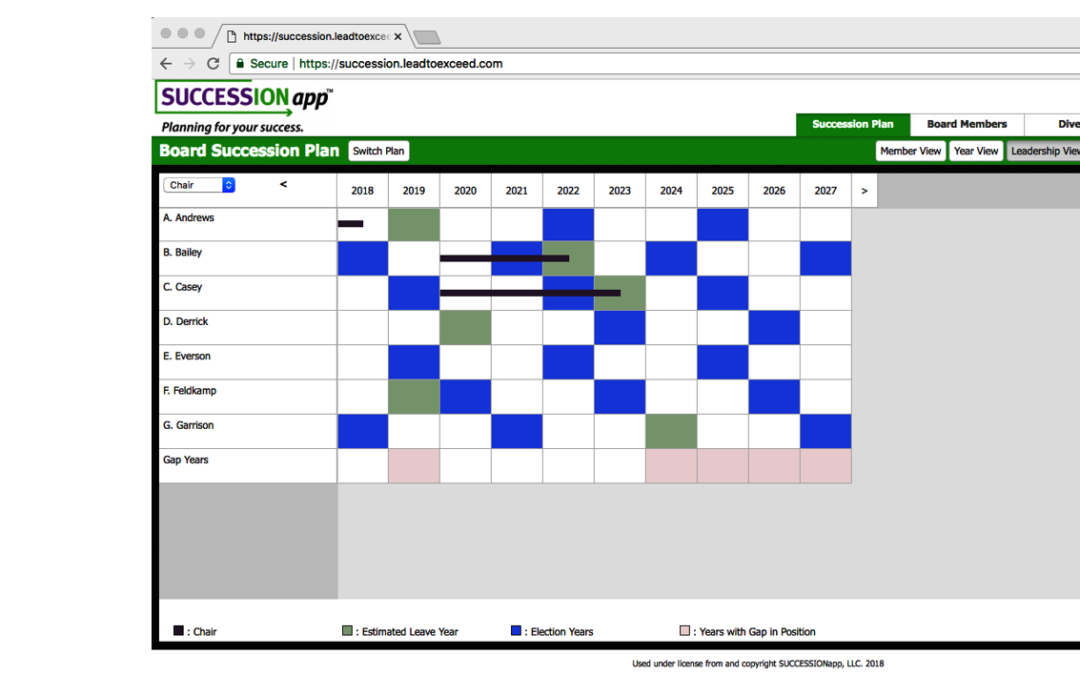Select the 2021 column header
The height and width of the screenshot is (675, 1080).
click(517, 191)
